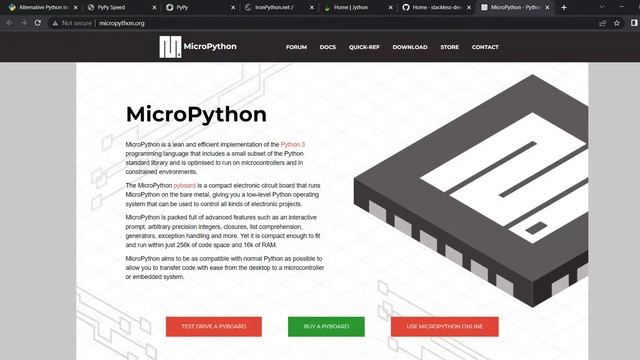Close the PyPy tab
640x360 pixels.
tap(233, 7)
